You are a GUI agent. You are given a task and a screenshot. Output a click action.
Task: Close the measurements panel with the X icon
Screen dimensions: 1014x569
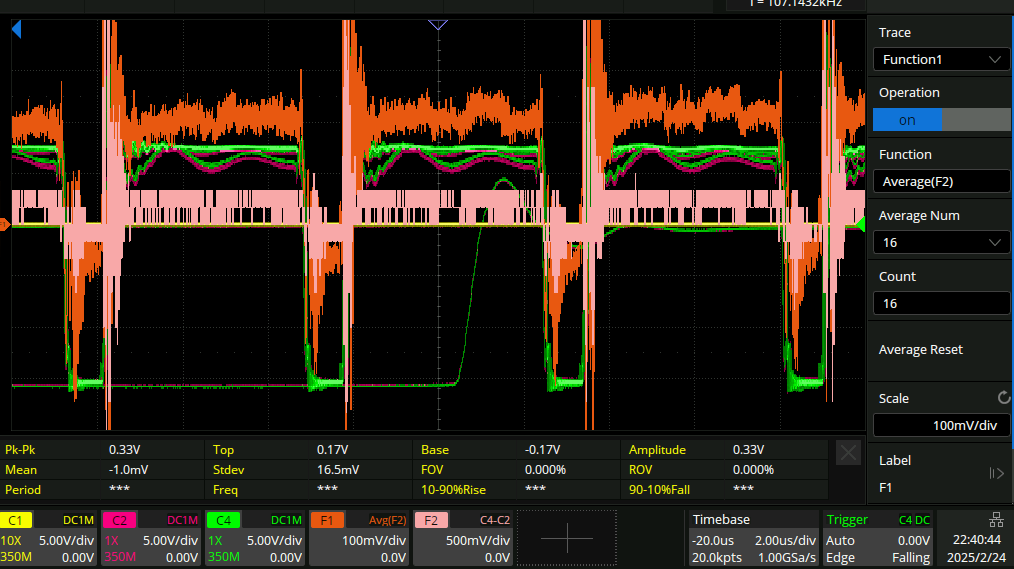(848, 453)
